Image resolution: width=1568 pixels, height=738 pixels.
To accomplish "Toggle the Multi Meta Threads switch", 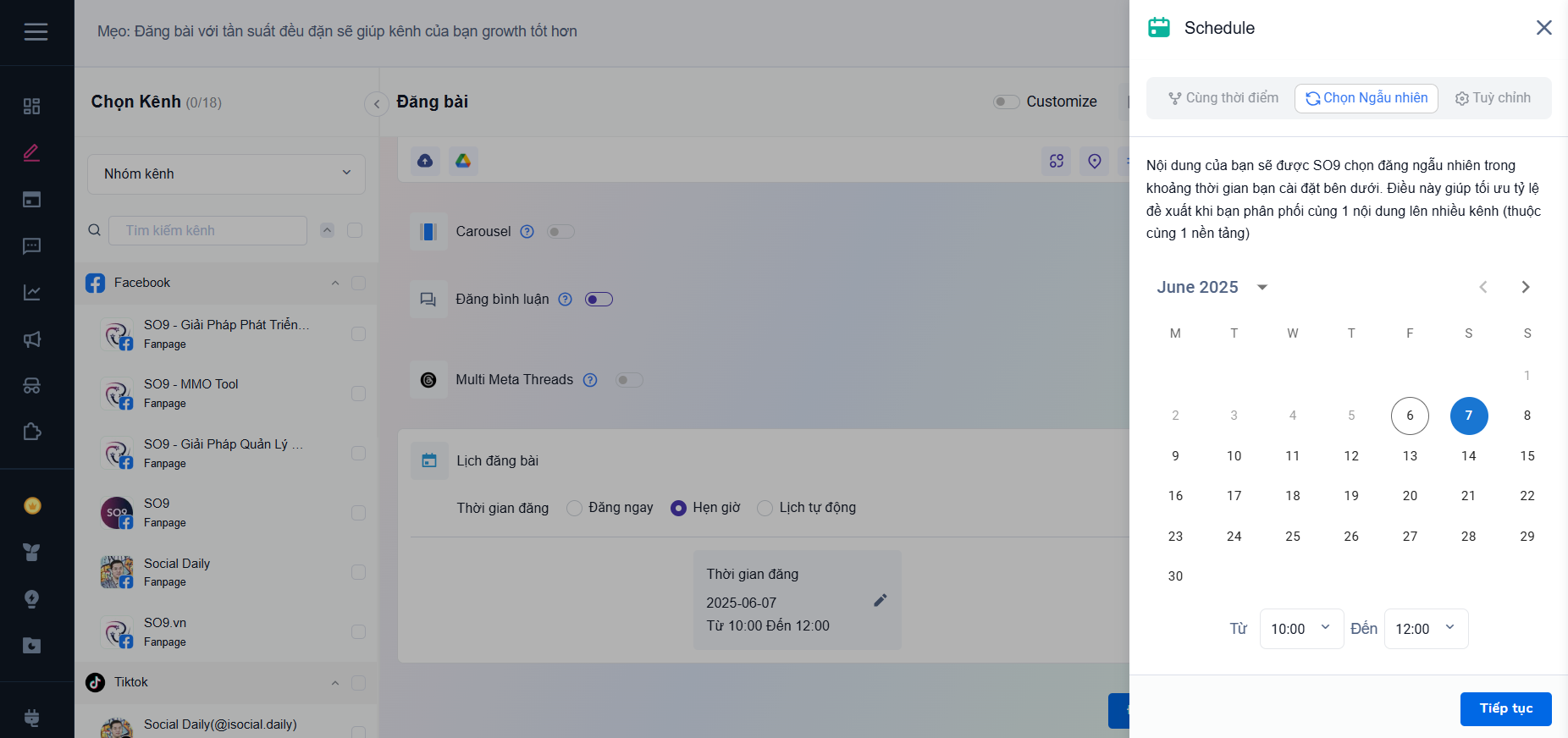I will click(x=629, y=380).
